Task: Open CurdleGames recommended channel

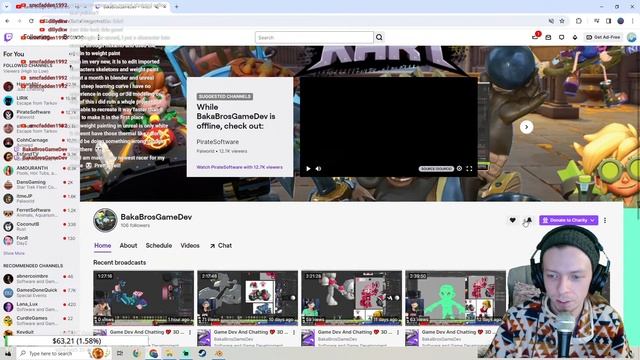Action: point(40,320)
